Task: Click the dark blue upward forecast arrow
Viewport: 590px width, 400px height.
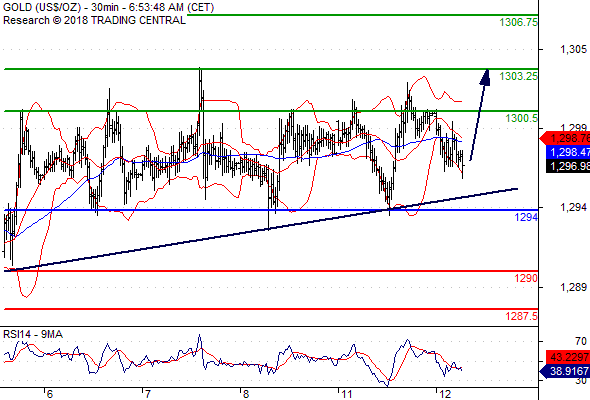Action: [x=479, y=115]
